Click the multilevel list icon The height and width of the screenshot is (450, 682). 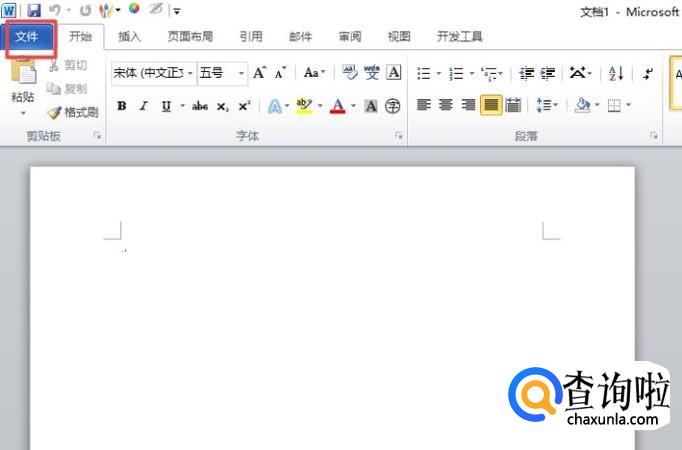(489, 73)
